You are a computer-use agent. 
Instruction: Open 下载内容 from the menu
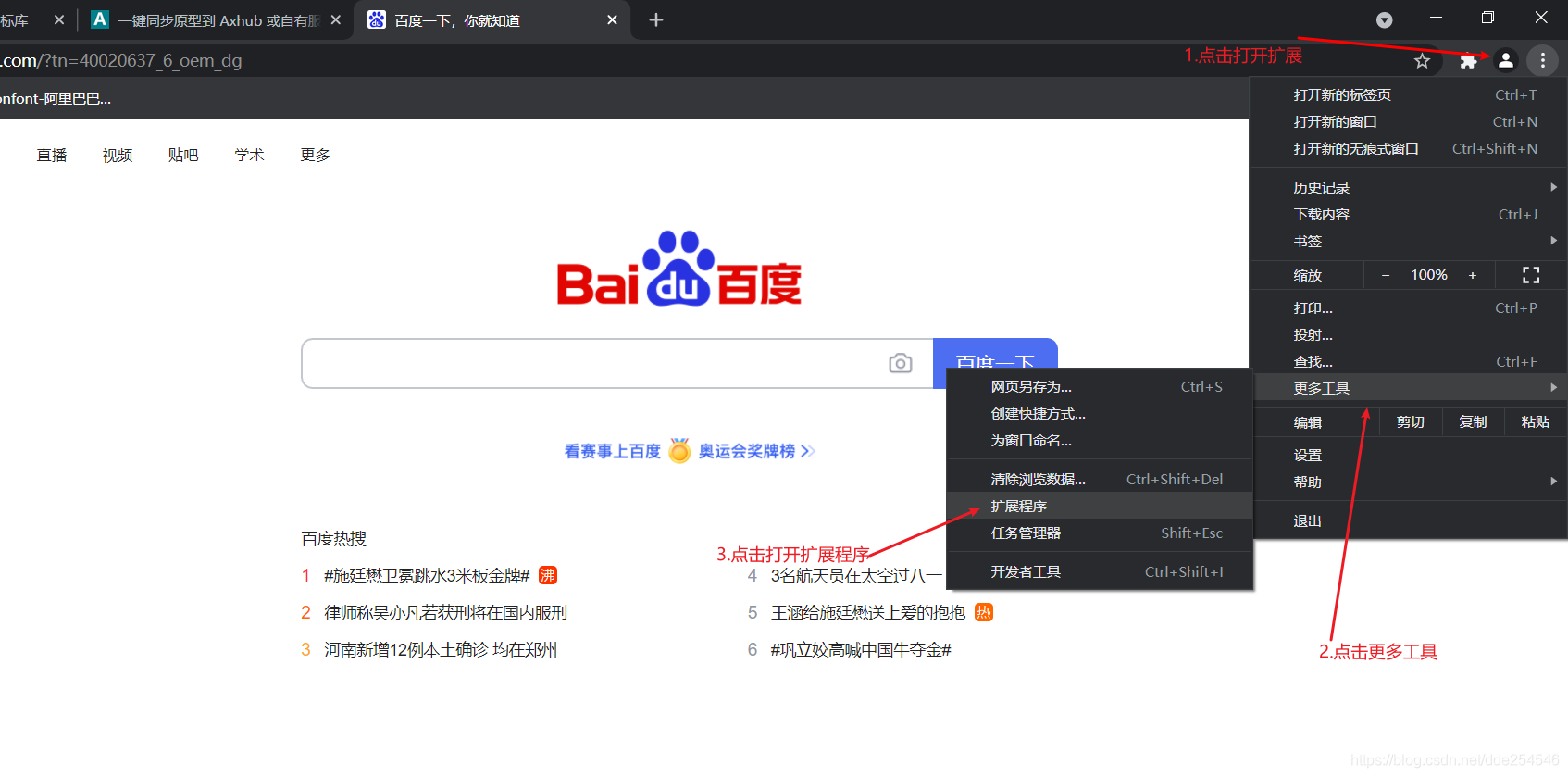(x=1408, y=214)
